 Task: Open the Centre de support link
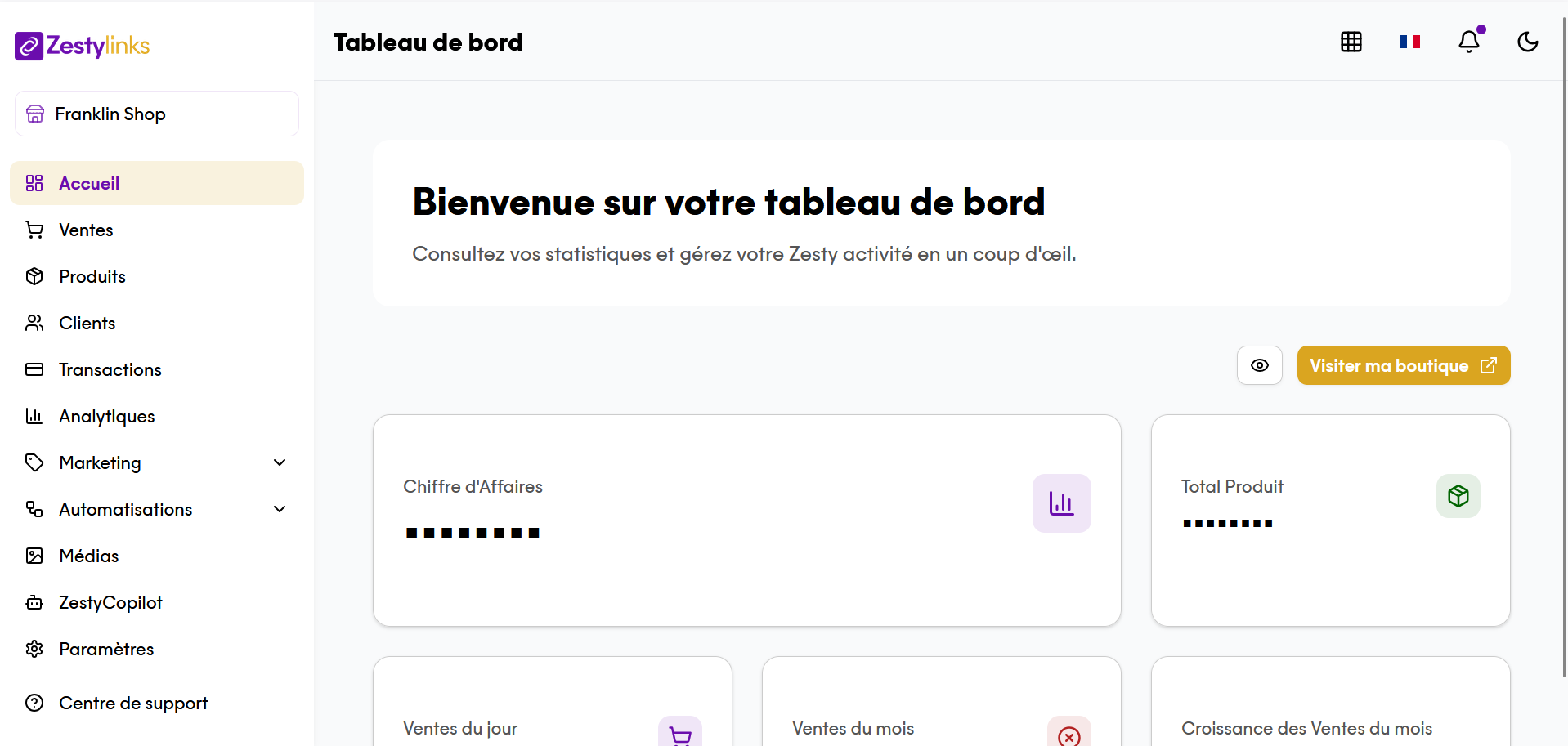[133, 704]
